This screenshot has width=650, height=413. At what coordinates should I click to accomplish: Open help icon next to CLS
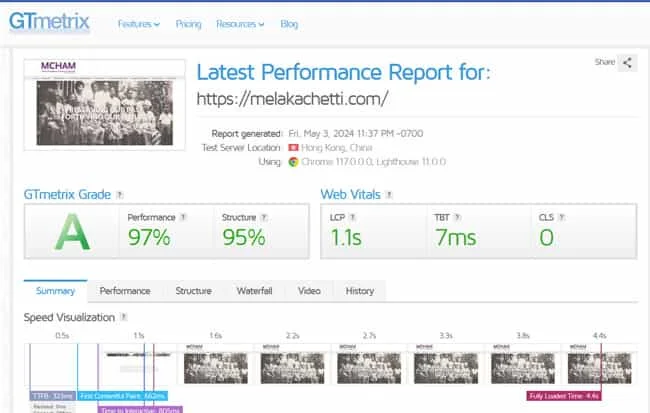(561, 217)
